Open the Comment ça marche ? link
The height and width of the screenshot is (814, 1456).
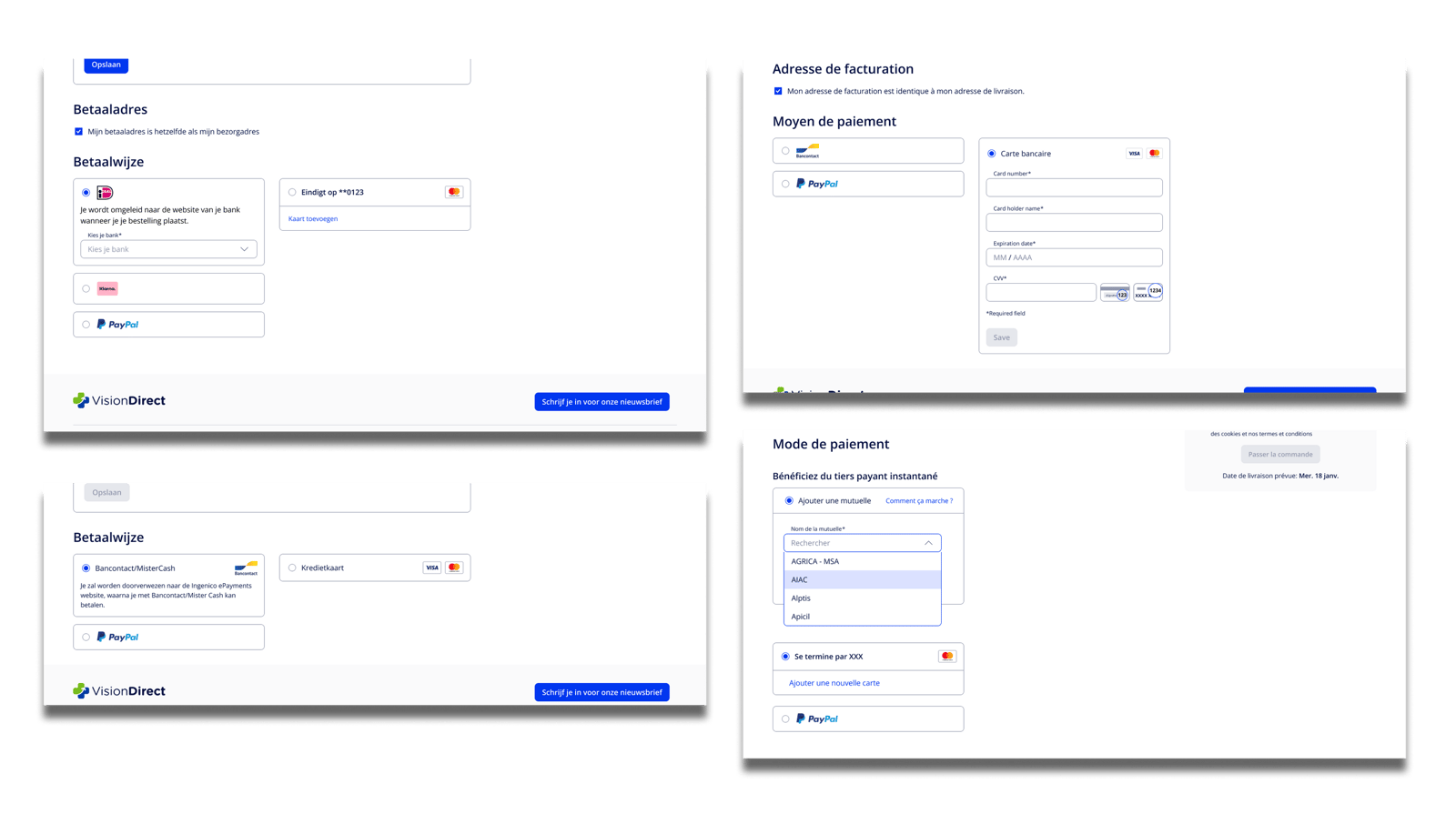[x=919, y=501]
